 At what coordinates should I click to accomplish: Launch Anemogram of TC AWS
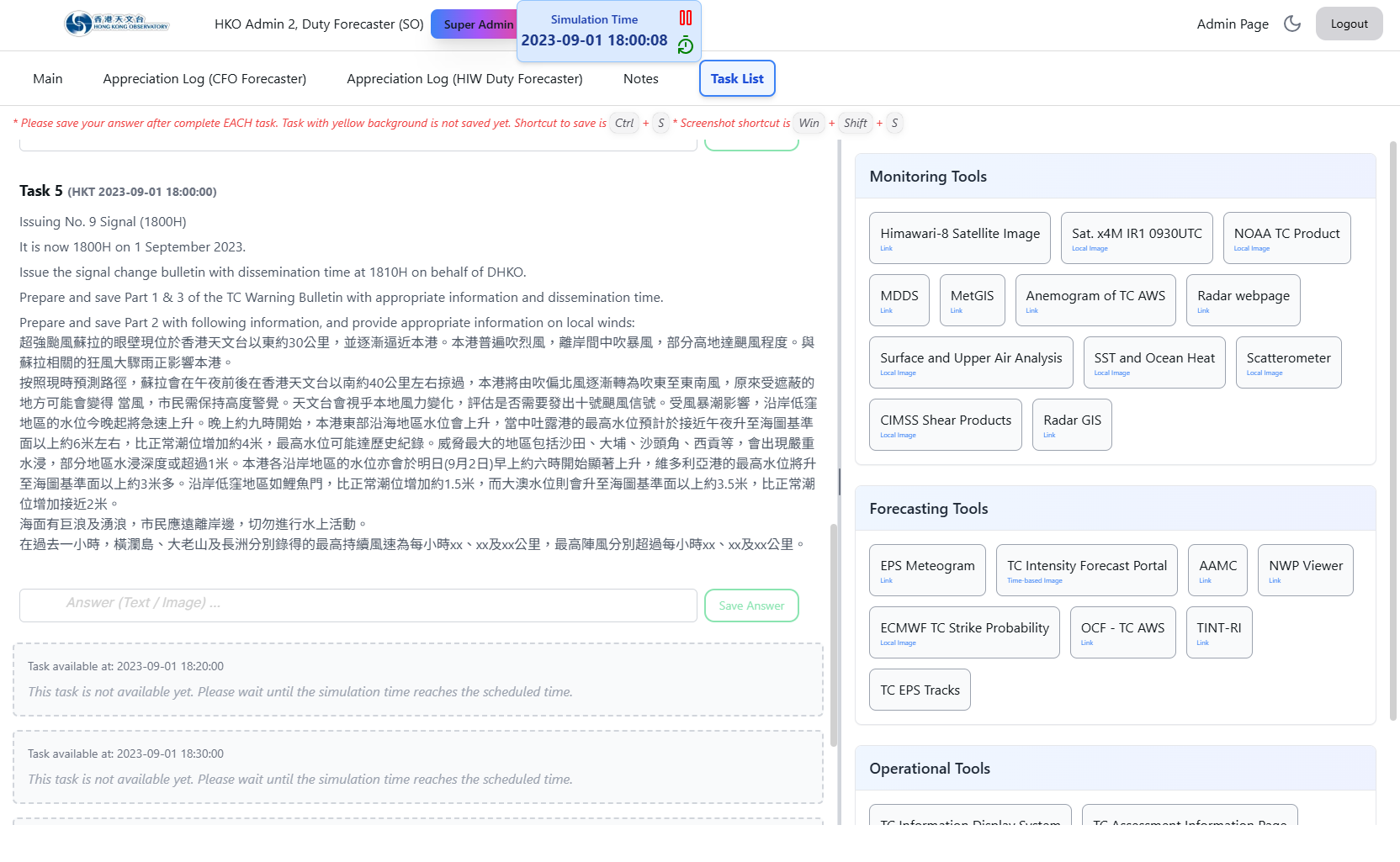pos(1095,300)
